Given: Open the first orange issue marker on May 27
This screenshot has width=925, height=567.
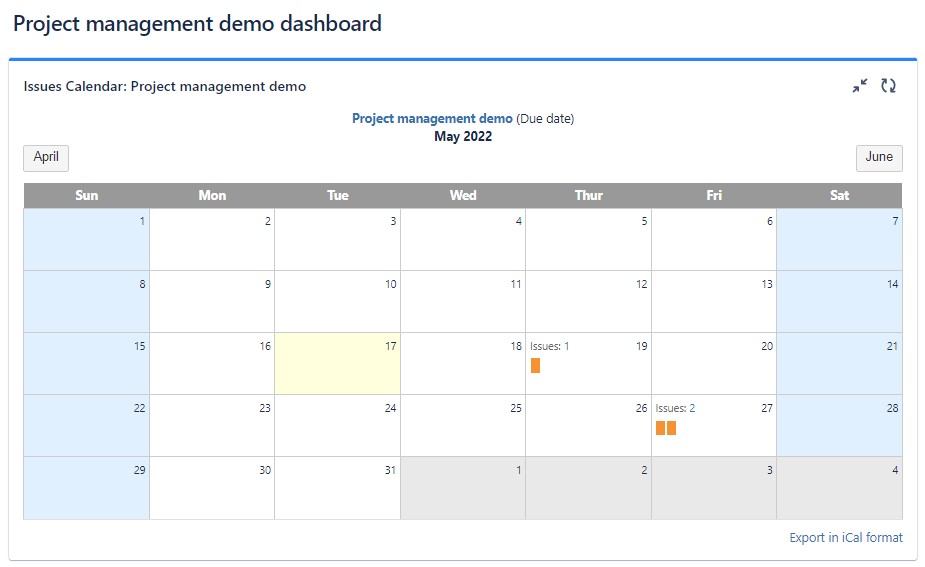Looking at the screenshot, I should click(660, 428).
